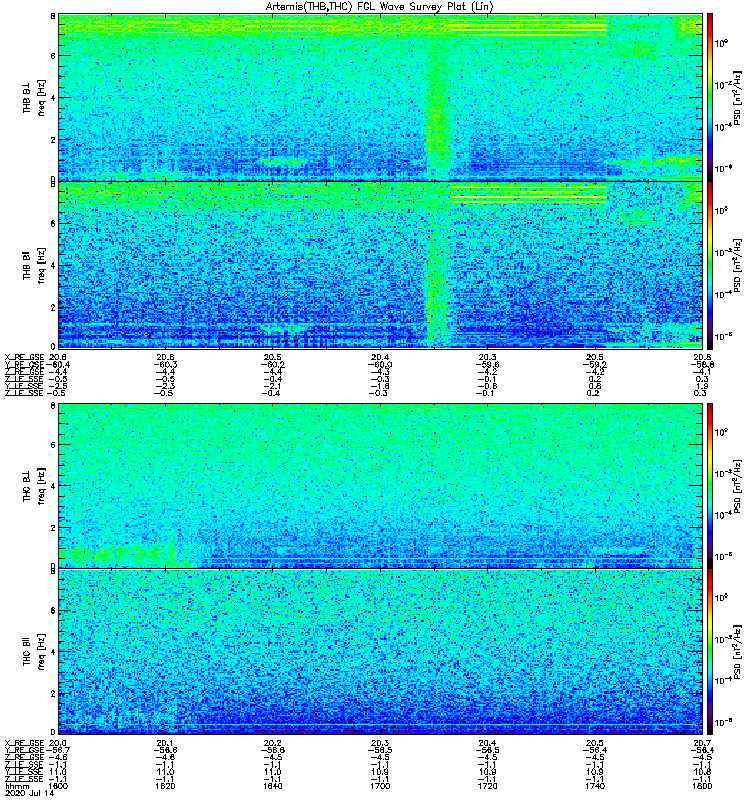This screenshot has height=800, width=750.
Task: Click the '20.7' X_RE_GSE value
Action: point(703,743)
